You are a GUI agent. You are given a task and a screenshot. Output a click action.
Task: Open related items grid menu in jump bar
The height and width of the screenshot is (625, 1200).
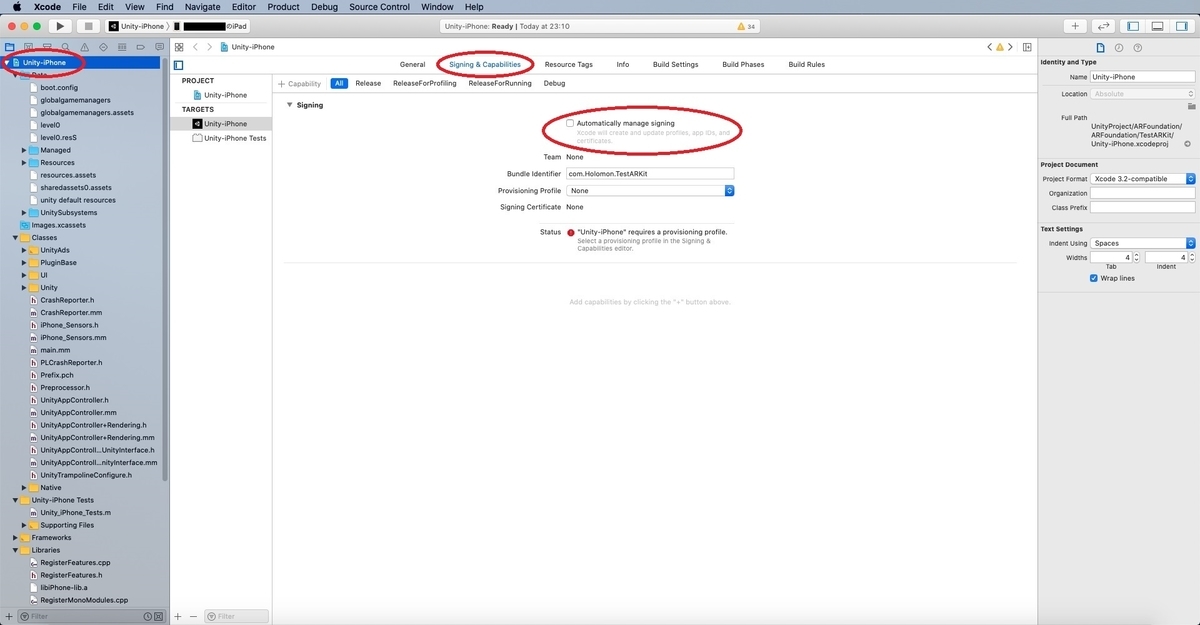click(179, 47)
